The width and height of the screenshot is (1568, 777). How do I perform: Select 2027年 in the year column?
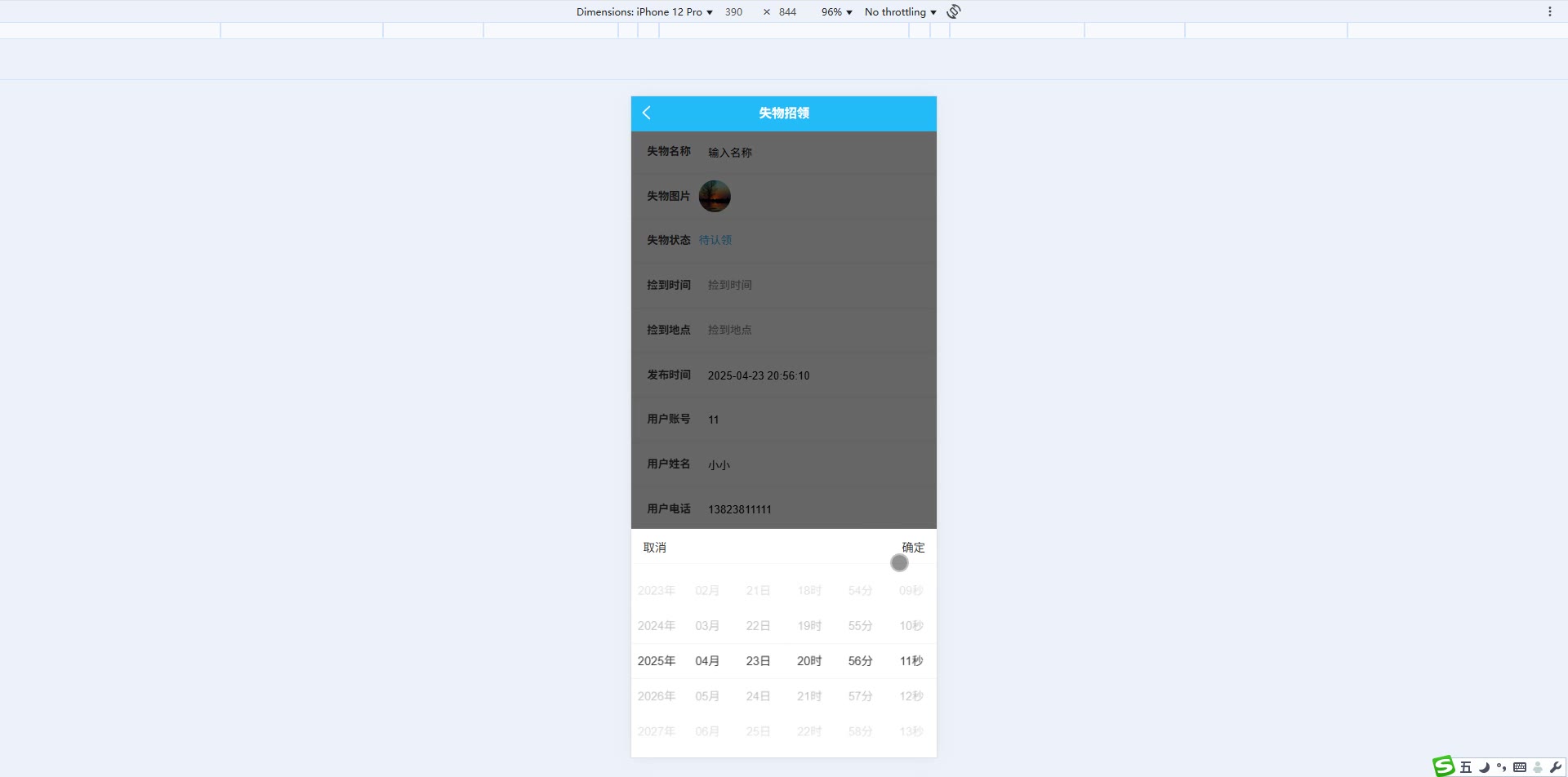(657, 731)
